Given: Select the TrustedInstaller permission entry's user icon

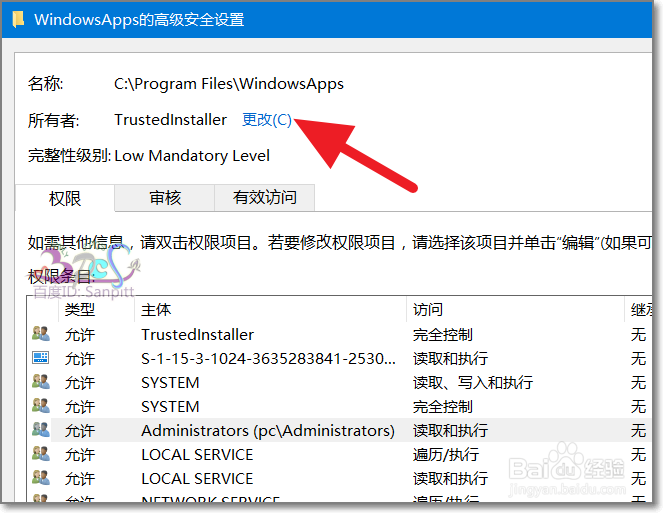Looking at the screenshot, I should (x=41, y=334).
